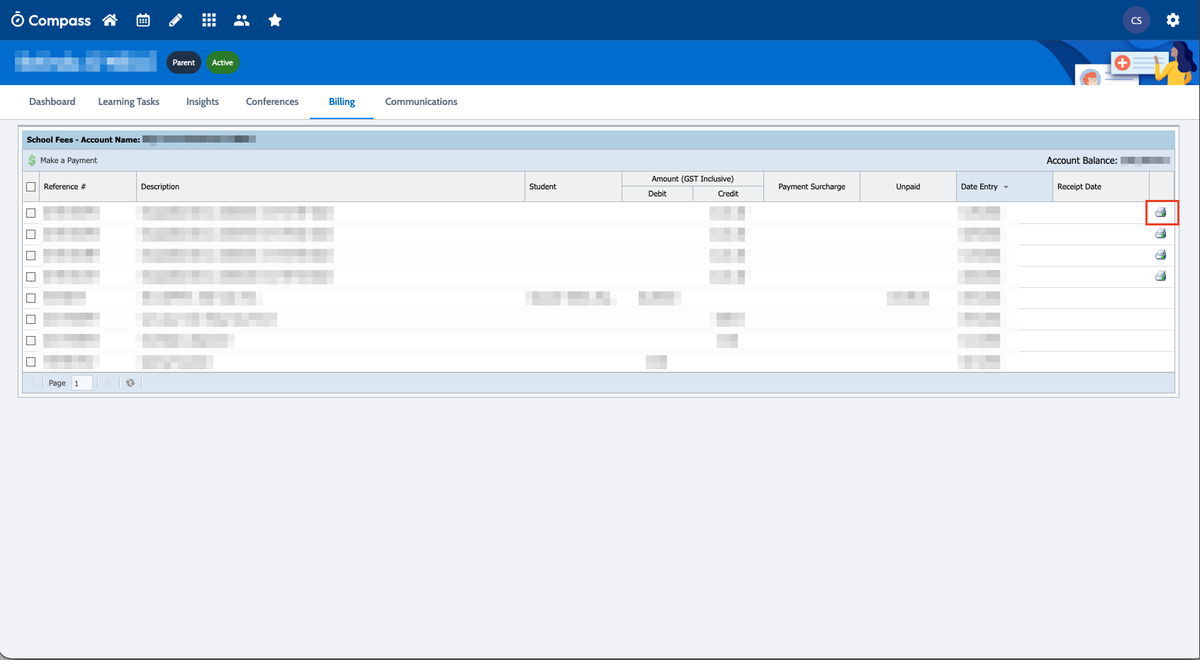Open the Home icon in navbar
Viewport: 1200px width, 660px height.
coord(110,20)
